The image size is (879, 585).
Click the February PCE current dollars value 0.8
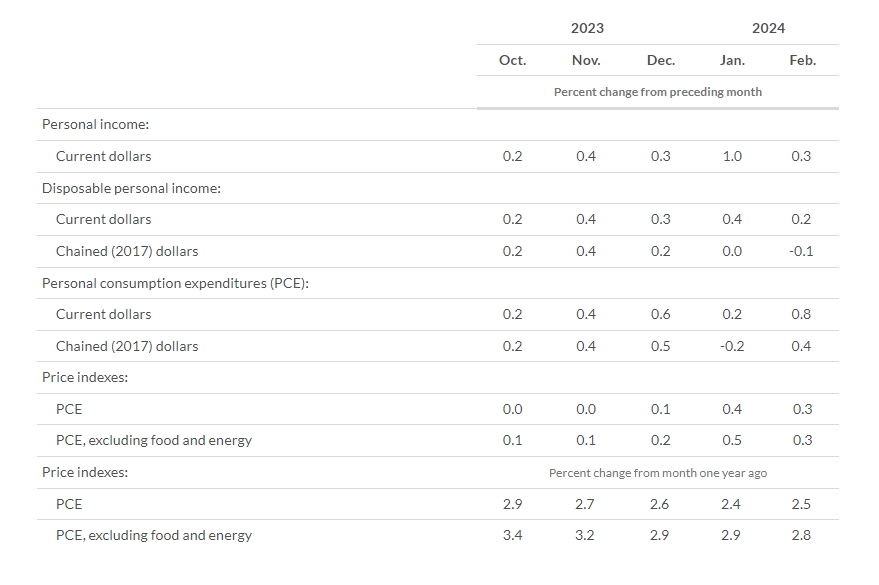click(x=801, y=314)
